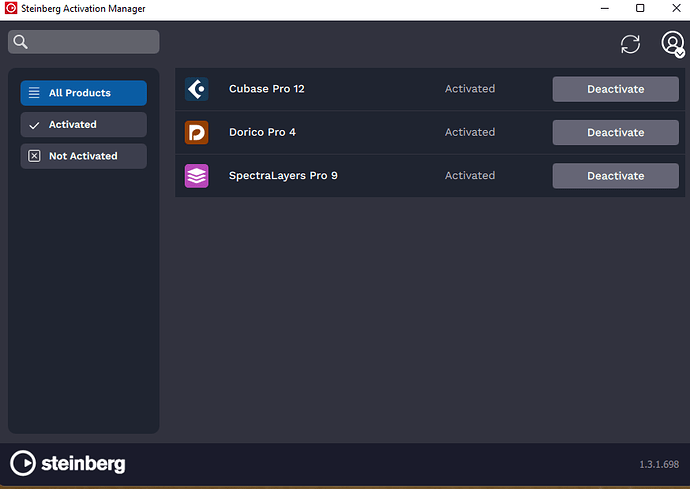690x489 pixels.
Task: Click the Cubase Pro 12 product icon
Action: 196,89
